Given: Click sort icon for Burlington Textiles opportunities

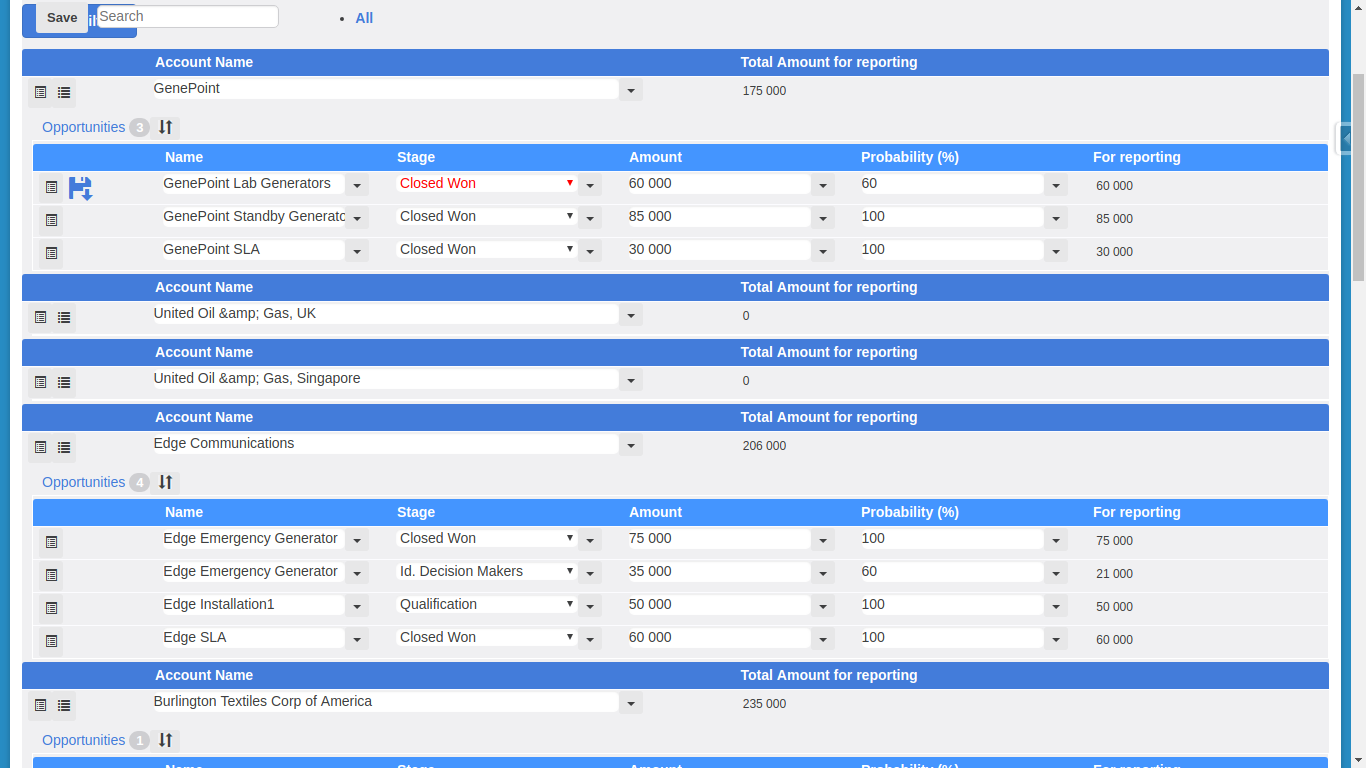Looking at the screenshot, I should point(166,740).
